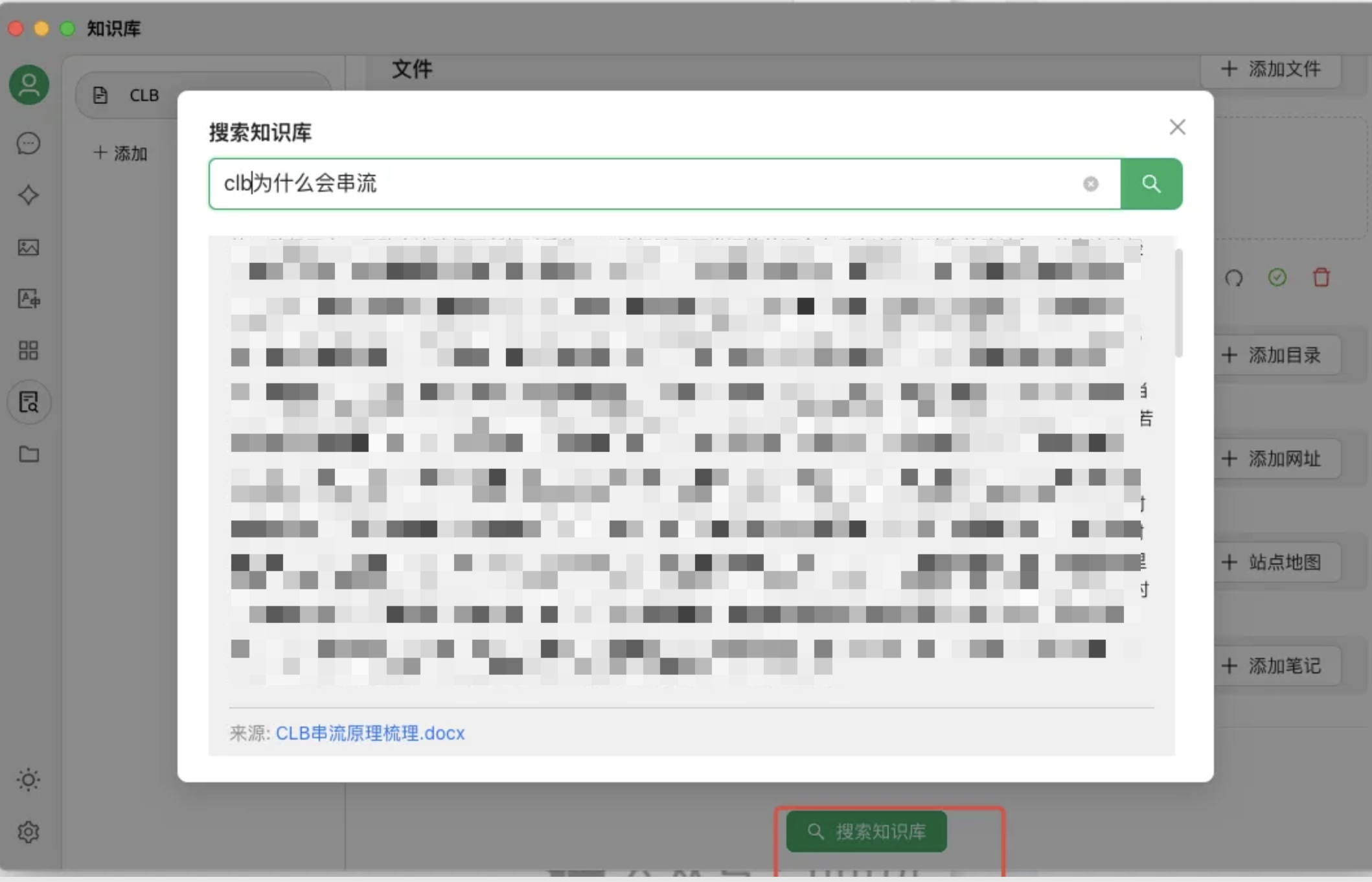Click the green search magnifier button
The image size is (1372, 882).
1150,184
